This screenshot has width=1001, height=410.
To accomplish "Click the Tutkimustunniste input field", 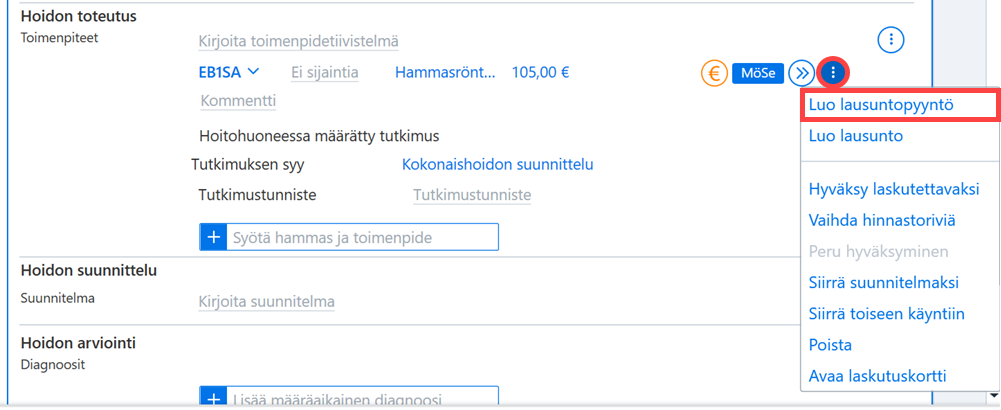I will (x=472, y=195).
